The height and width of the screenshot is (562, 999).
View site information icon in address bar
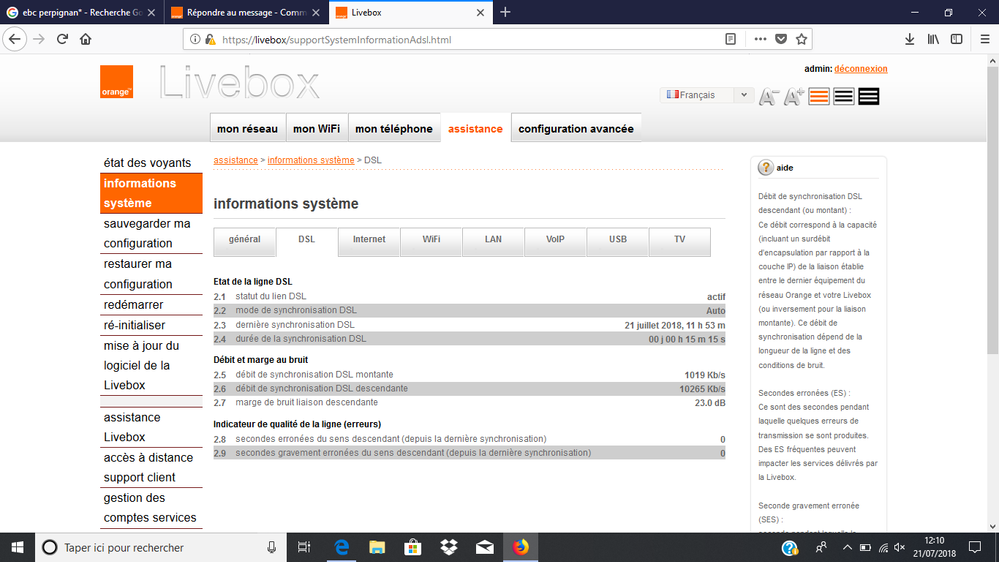point(195,40)
